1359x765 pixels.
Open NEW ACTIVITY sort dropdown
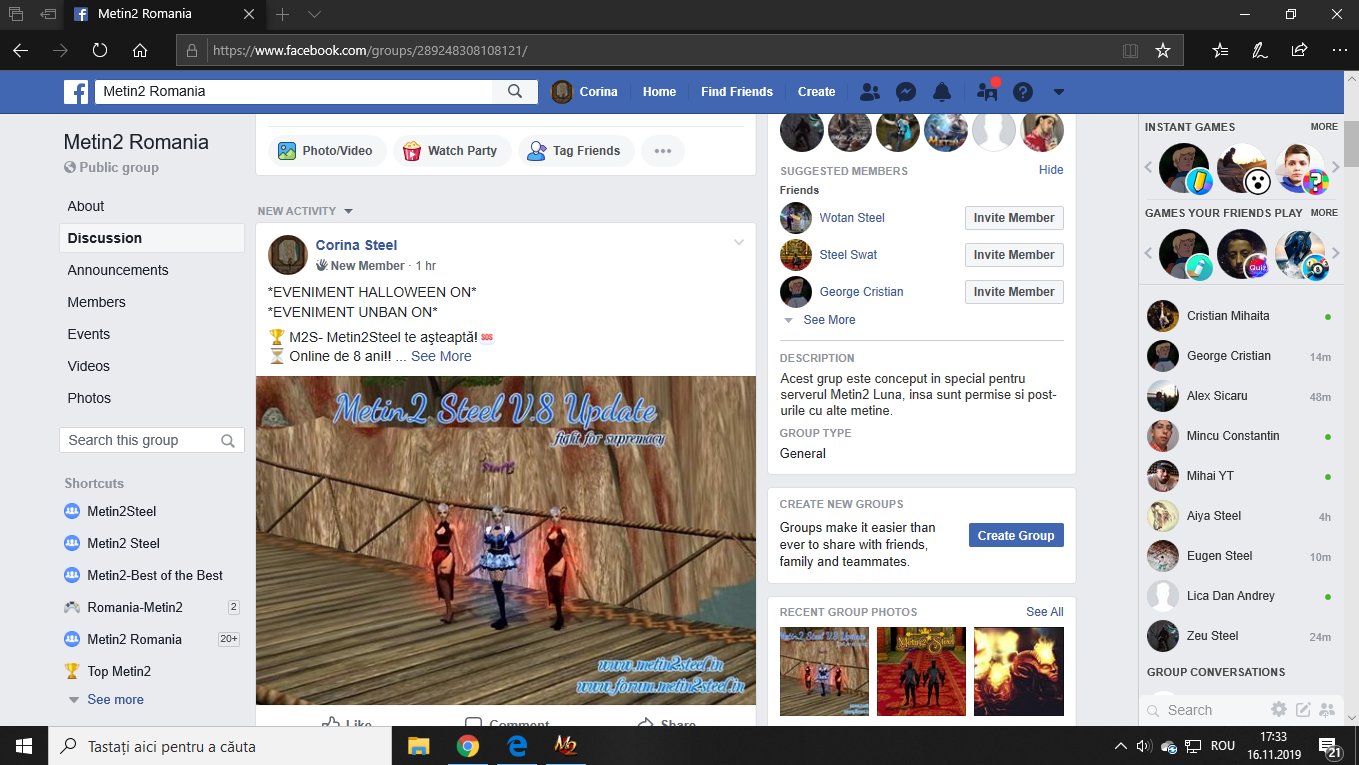pyautogui.click(x=305, y=211)
